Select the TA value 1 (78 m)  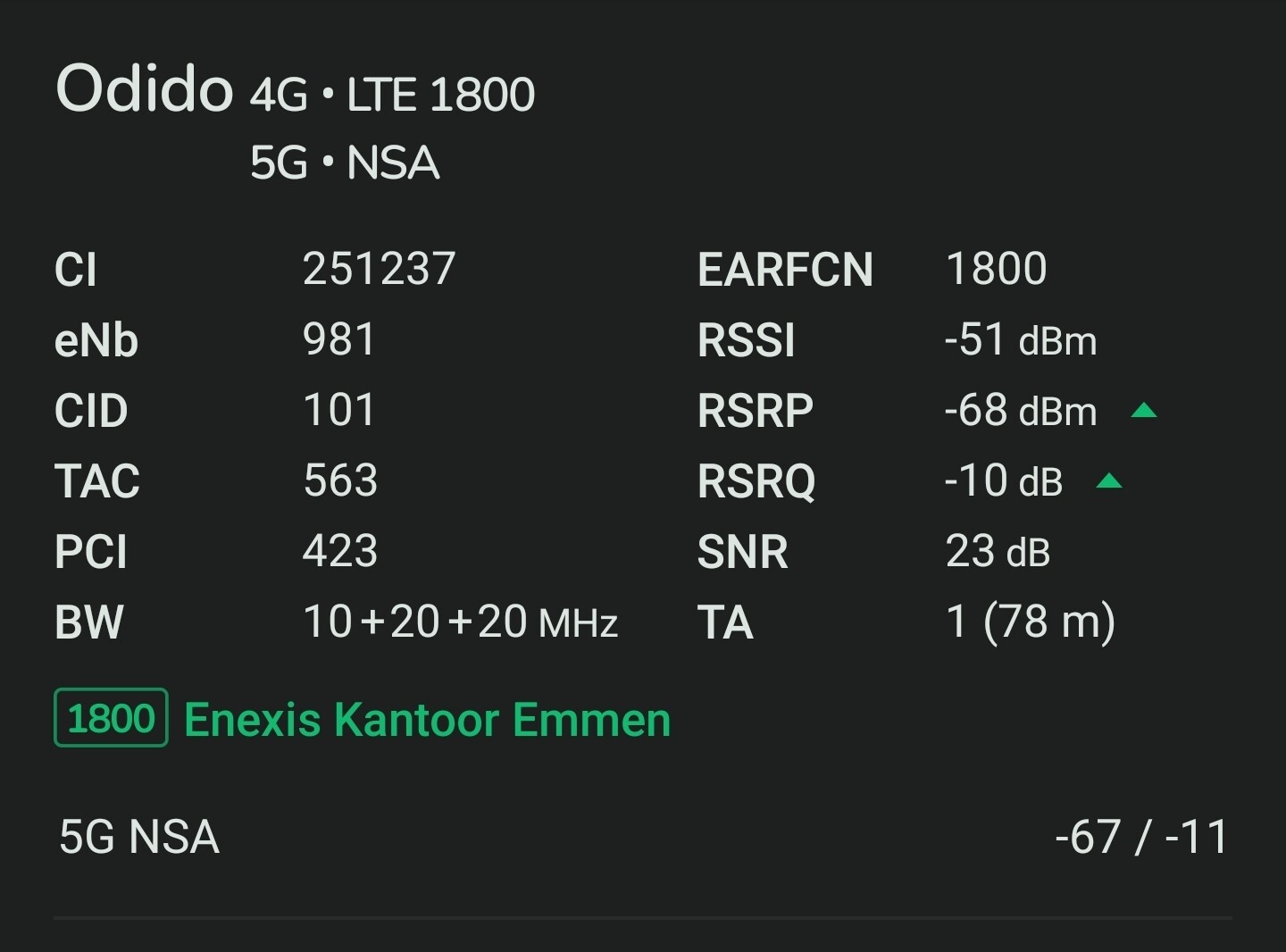[x=1031, y=622]
